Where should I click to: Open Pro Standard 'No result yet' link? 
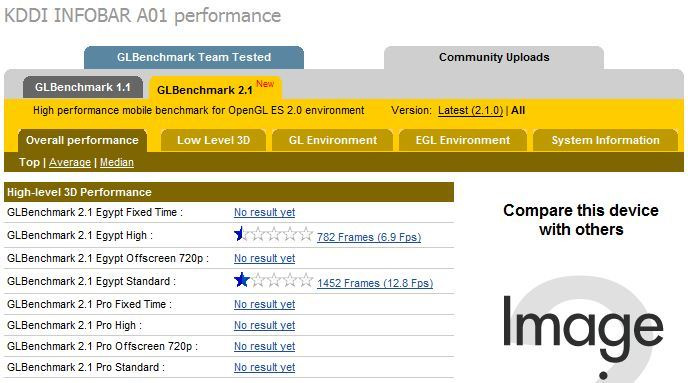[x=264, y=368]
